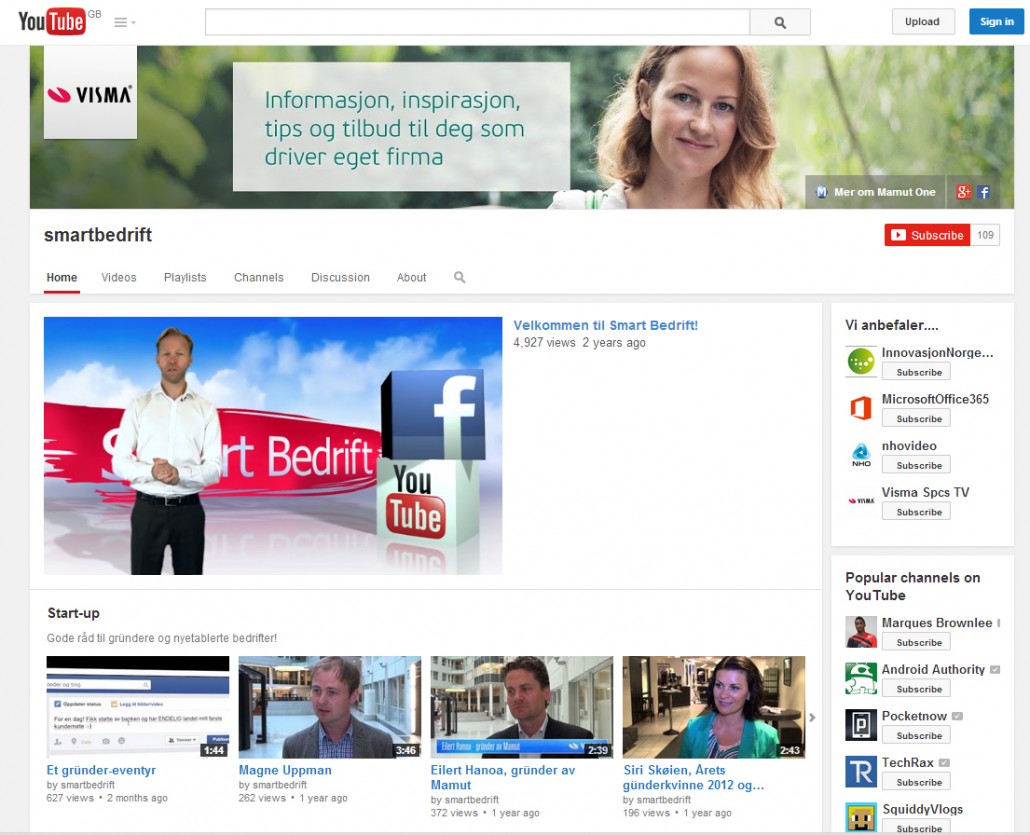Click TechRax channel avatar
The image size is (1030, 835).
click(x=861, y=772)
